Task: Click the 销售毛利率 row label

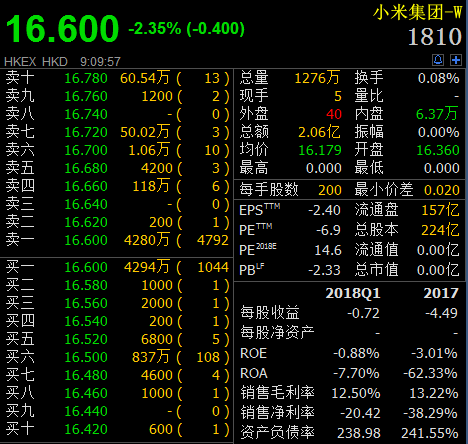Action: click(277, 393)
